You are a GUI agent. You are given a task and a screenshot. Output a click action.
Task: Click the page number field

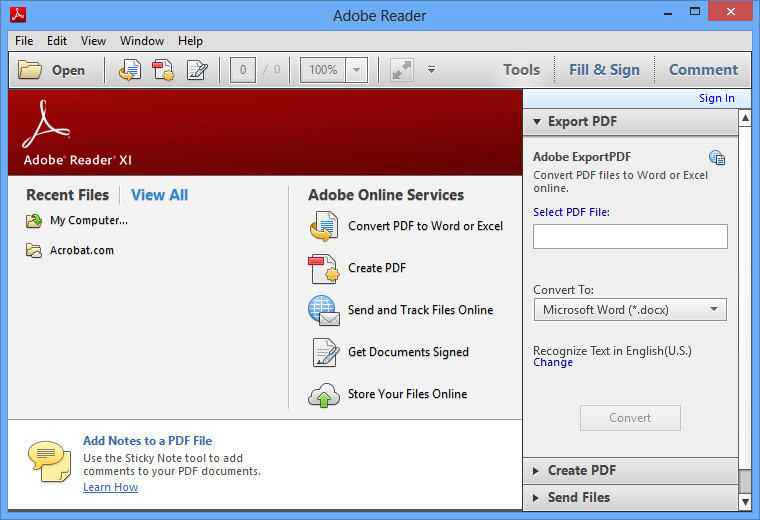pyautogui.click(x=243, y=70)
